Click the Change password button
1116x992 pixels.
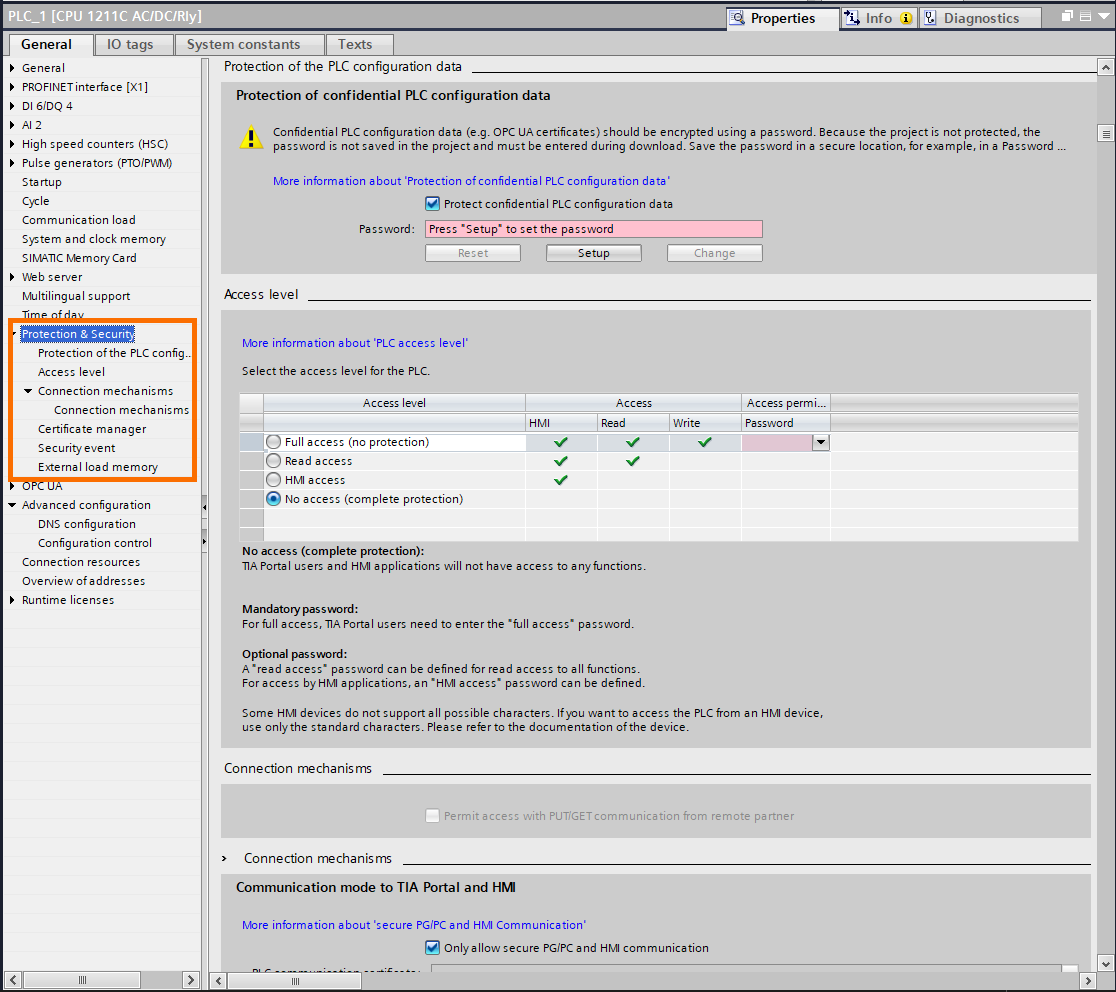click(x=715, y=253)
